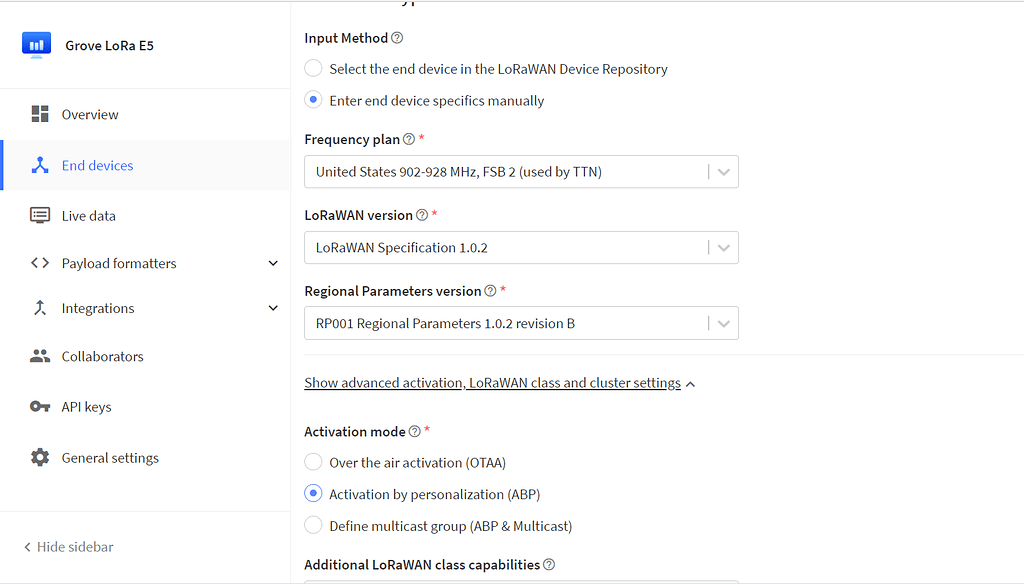Select the API keys key icon

[40, 406]
